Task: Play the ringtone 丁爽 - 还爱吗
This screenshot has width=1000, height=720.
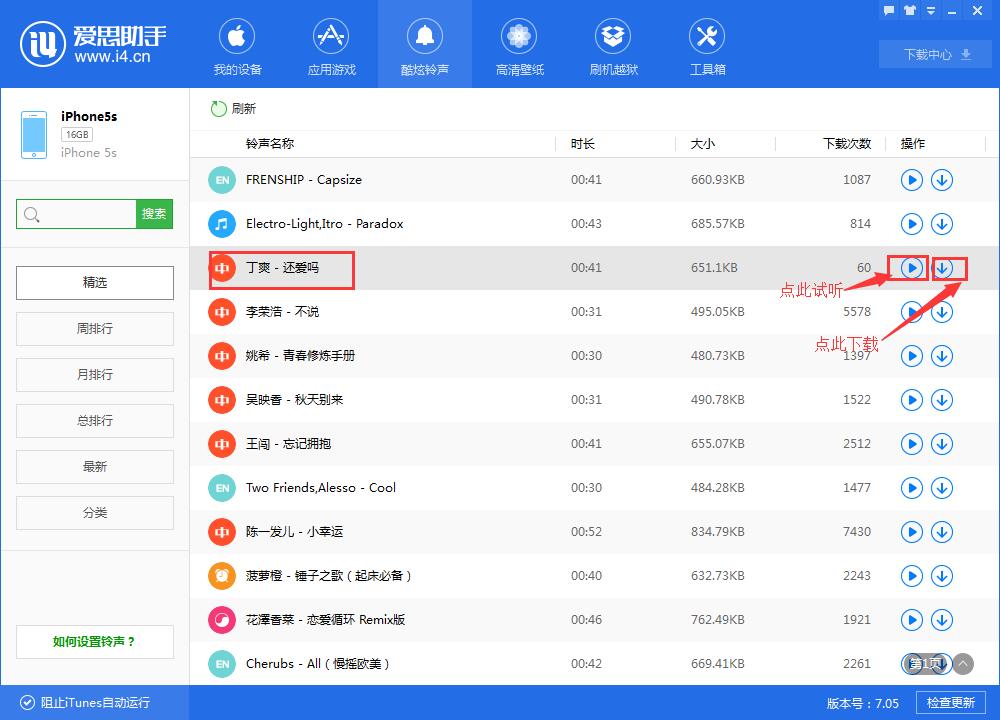Action: tap(911, 268)
